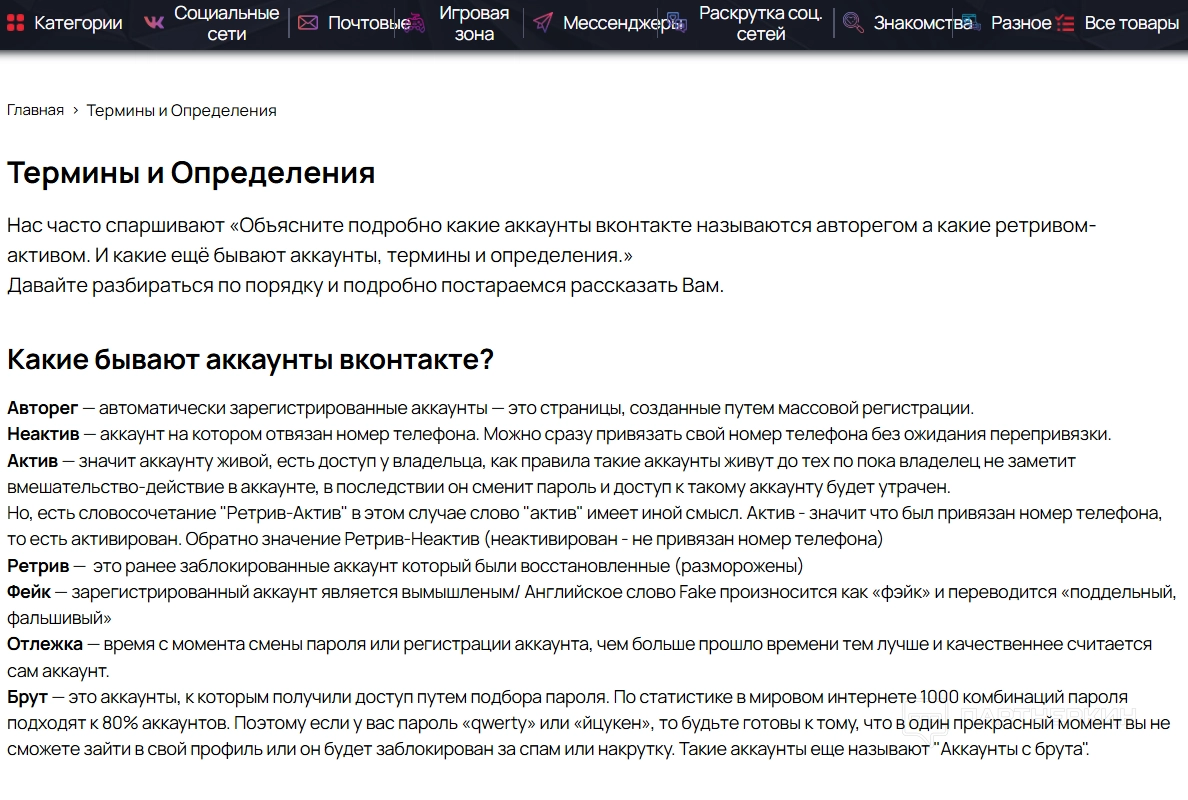Go to the Почтовые category
This screenshot has height=800, width=1188.
pos(369,23)
